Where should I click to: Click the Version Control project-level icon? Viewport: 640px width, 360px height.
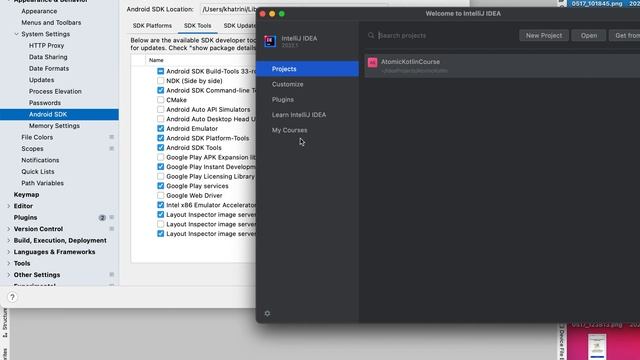(x=111, y=229)
